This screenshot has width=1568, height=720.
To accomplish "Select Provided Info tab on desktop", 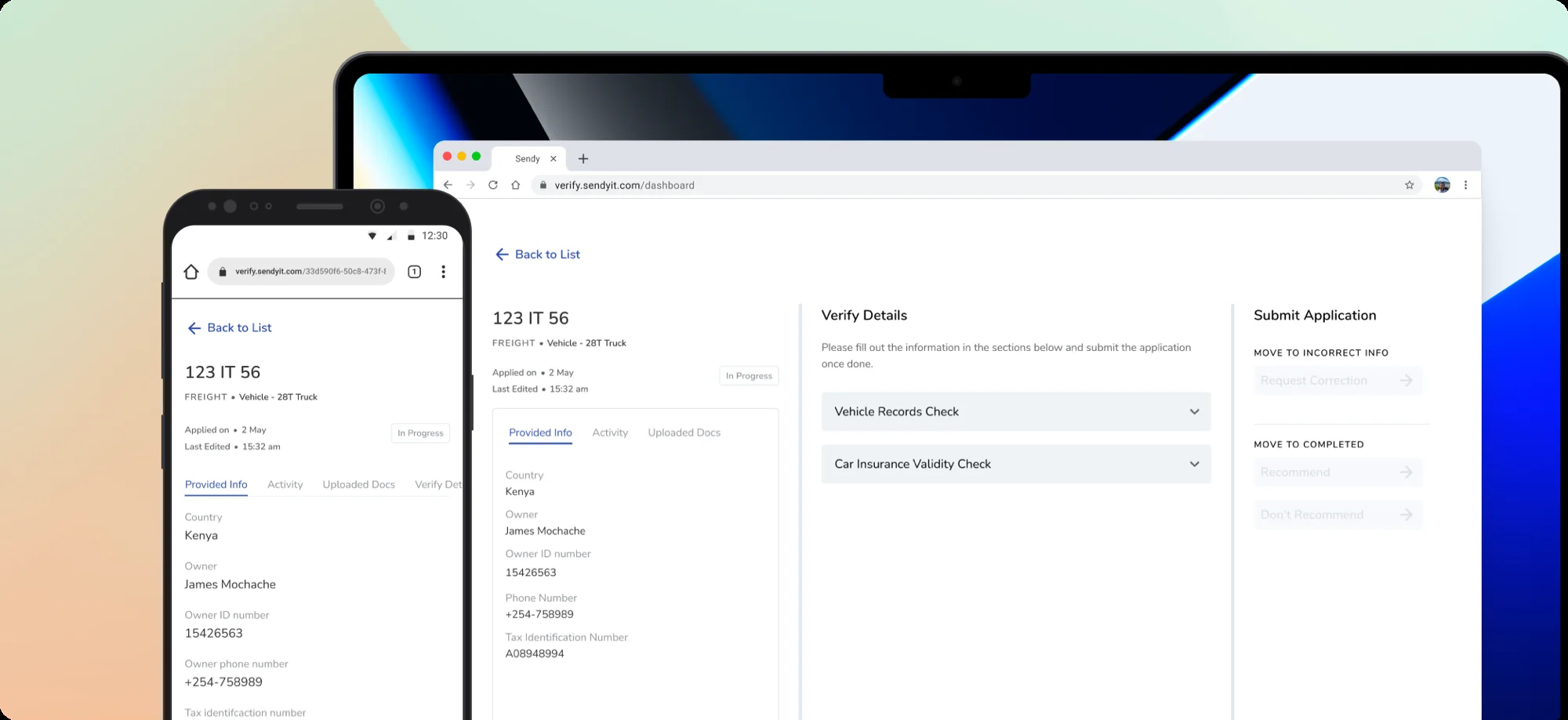I will (x=540, y=432).
